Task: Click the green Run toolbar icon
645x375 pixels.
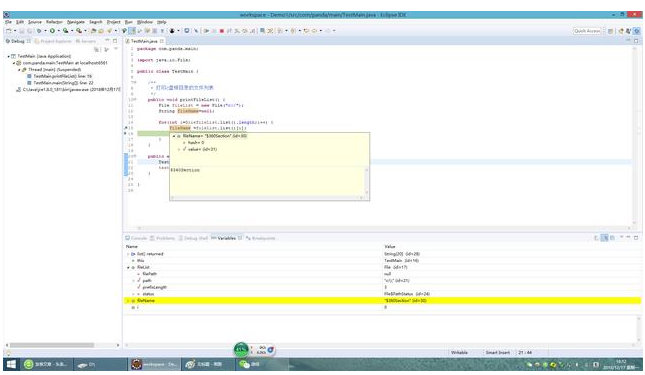Action: [x=52, y=31]
